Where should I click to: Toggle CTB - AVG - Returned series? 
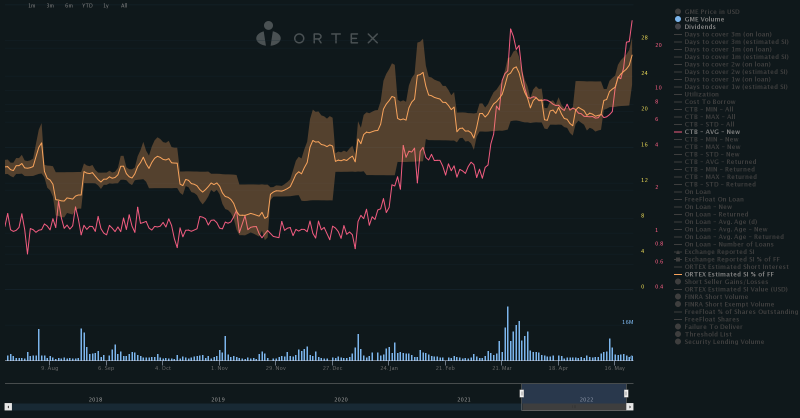pos(715,162)
